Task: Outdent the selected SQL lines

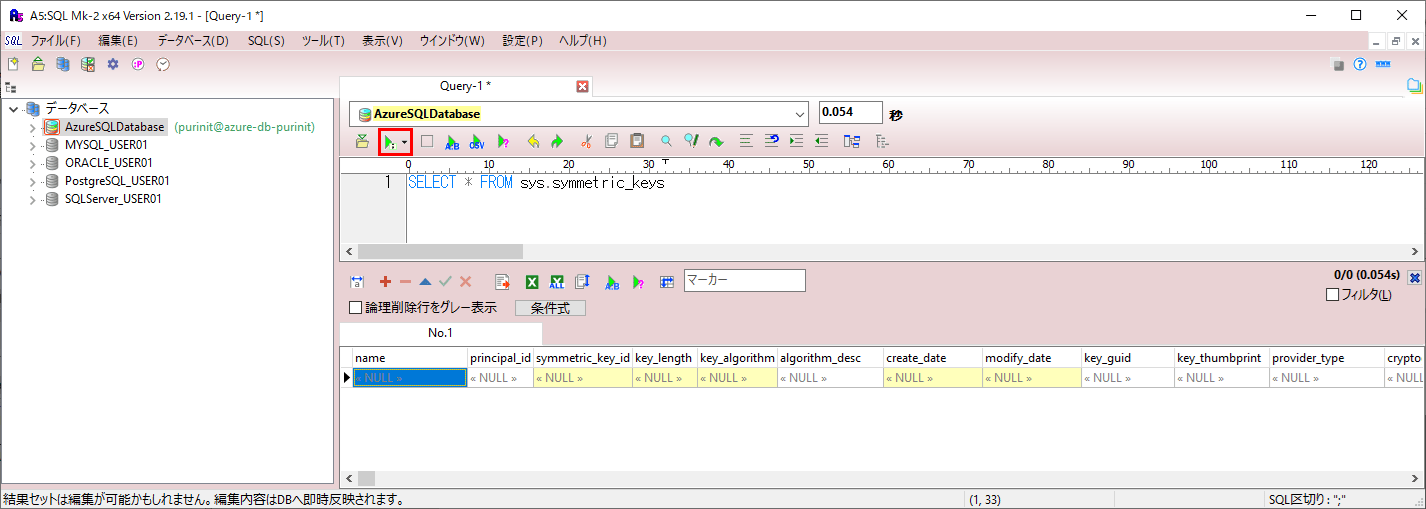Action: (x=821, y=141)
